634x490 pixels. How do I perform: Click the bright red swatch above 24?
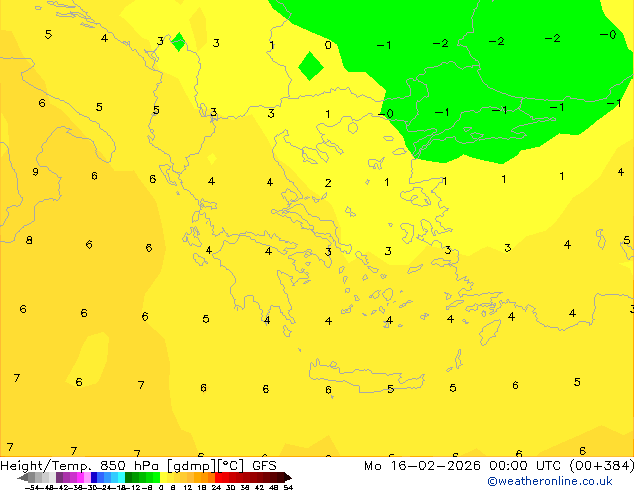tap(218, 477)
